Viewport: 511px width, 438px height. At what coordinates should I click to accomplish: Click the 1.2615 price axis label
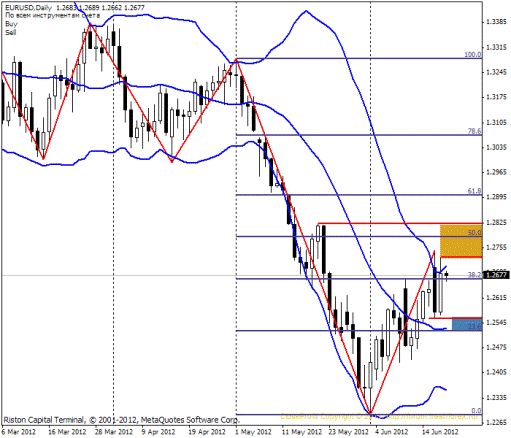pos(496,298)
